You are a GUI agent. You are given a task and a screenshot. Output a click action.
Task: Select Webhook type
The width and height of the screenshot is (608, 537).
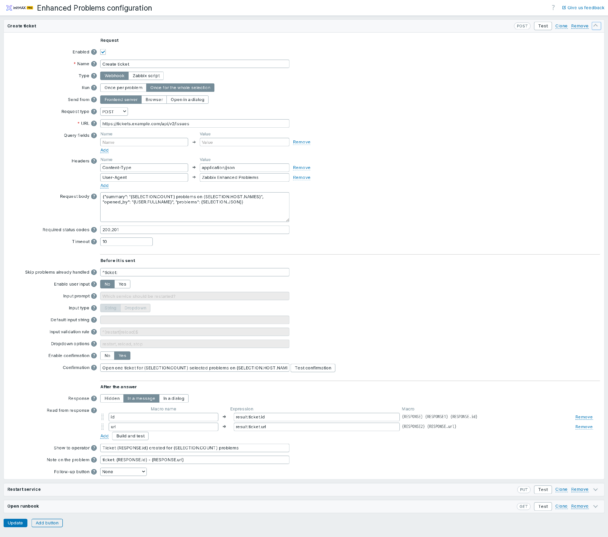pyautogui.click(x=114, y=76)
